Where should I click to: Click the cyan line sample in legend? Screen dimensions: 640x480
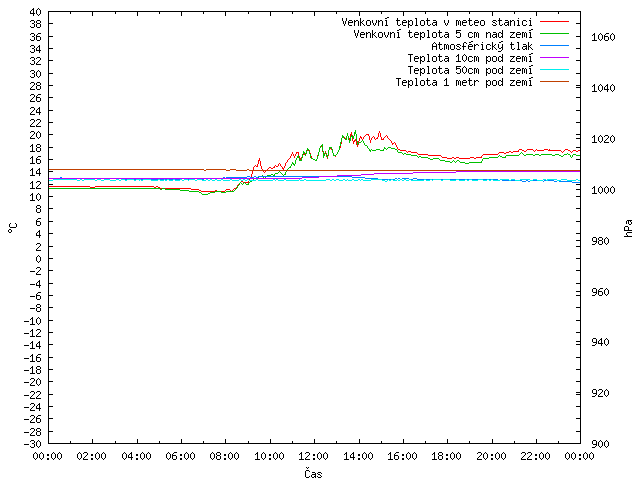point(554,69)
